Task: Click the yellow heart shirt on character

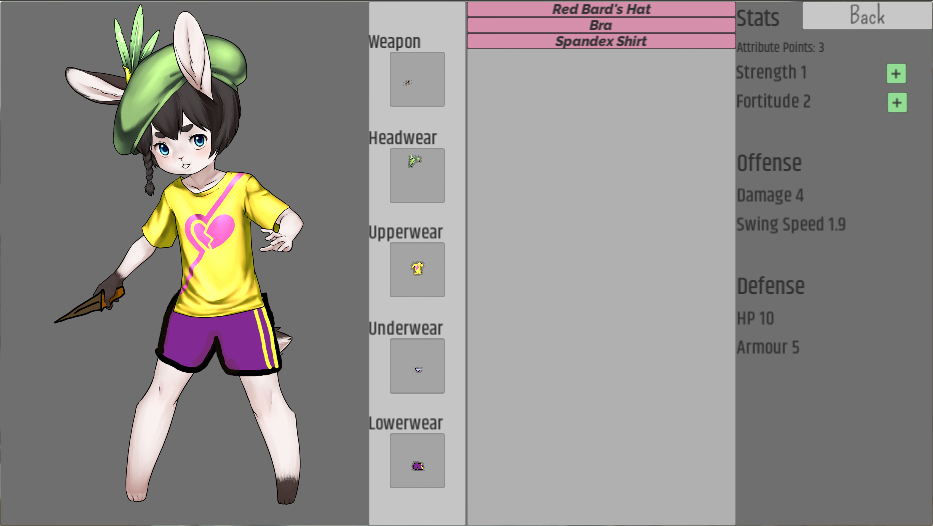Action: coord(214,244)
